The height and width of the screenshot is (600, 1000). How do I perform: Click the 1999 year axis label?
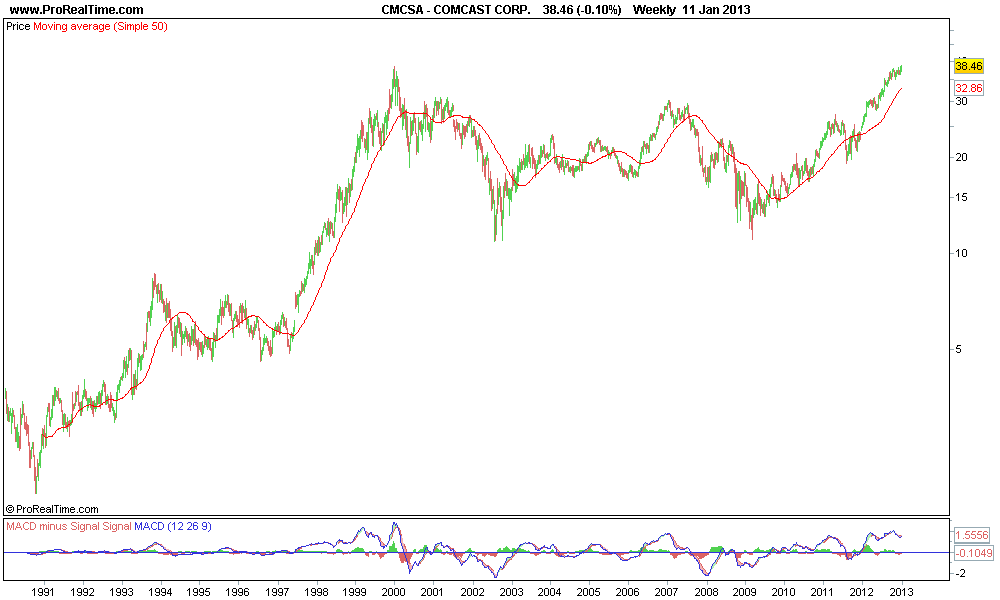coord(355,592)
